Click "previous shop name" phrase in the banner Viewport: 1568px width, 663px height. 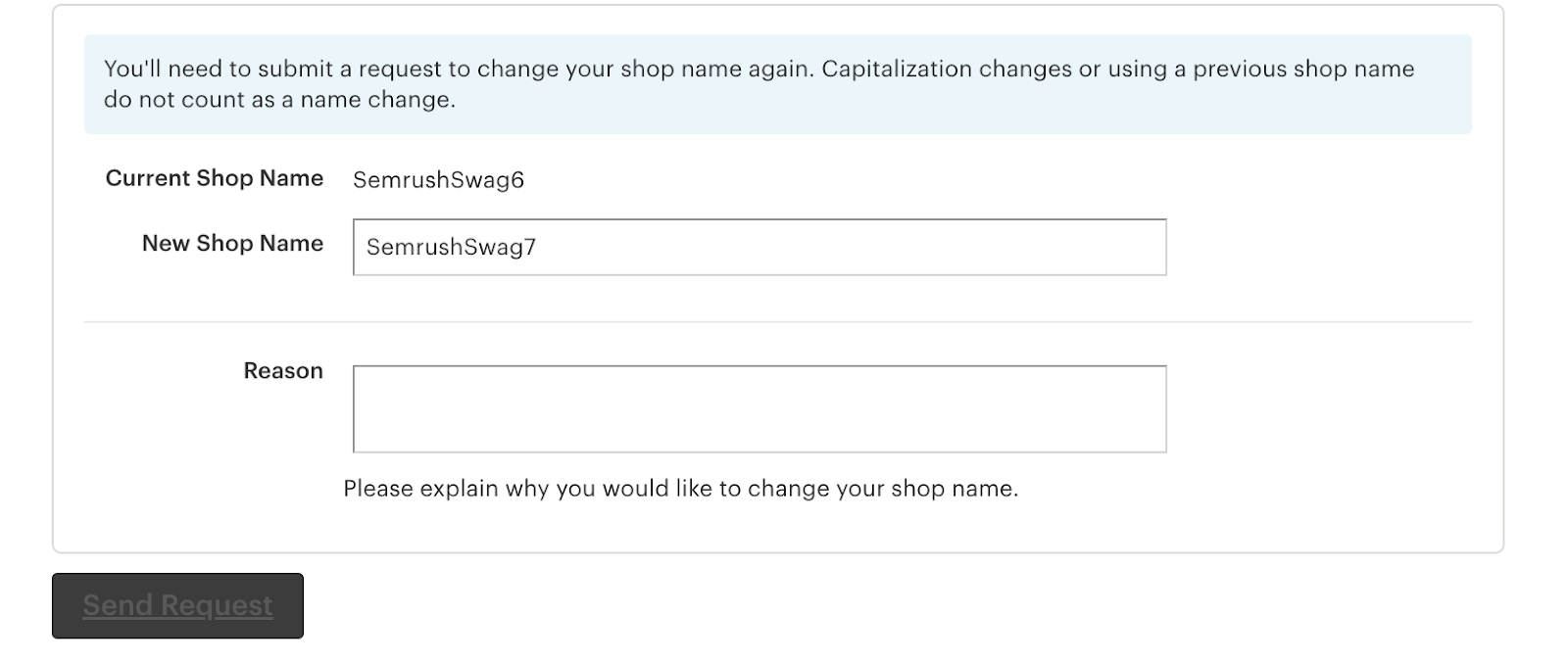[x=1303, y=70]
